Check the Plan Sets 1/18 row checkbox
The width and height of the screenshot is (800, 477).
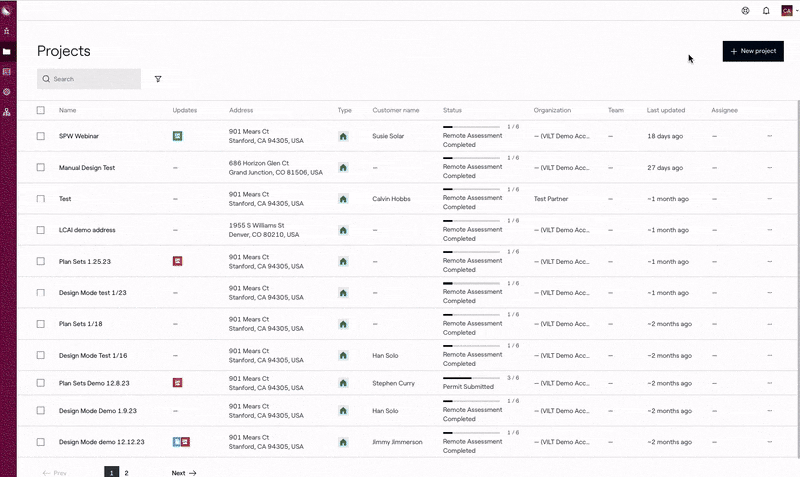pyautogui.click(x=41, y=324)
